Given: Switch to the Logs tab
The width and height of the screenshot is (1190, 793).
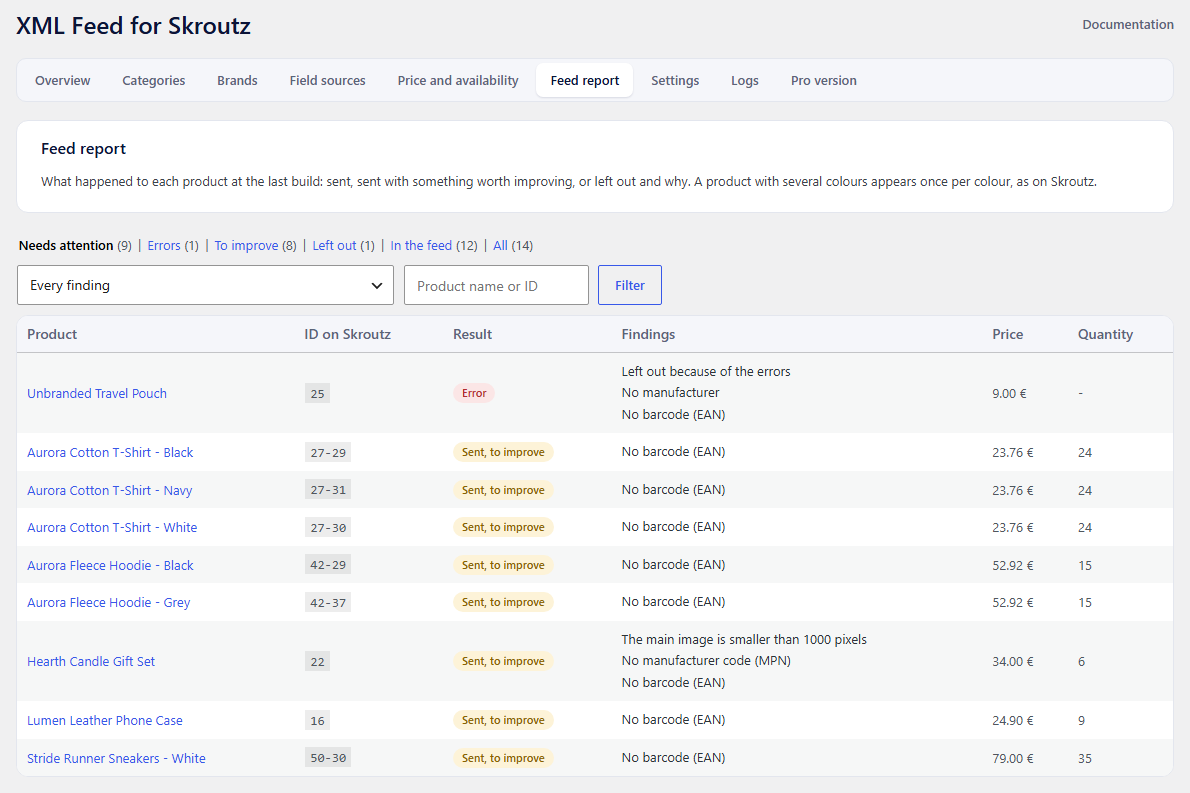Looking at the screenshot, I should [745, 80].
